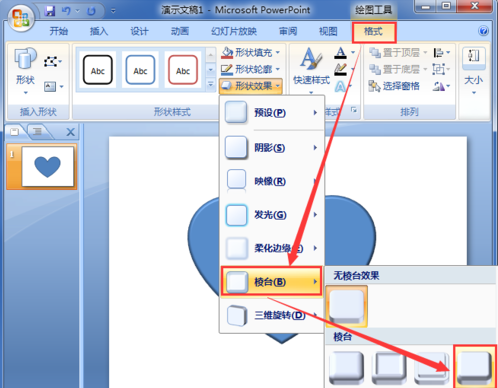Viewport: 498px width, 388px height.
Task: Open 三维旋转(D) 3-D rotation submenu
Action: click(271, 315)
